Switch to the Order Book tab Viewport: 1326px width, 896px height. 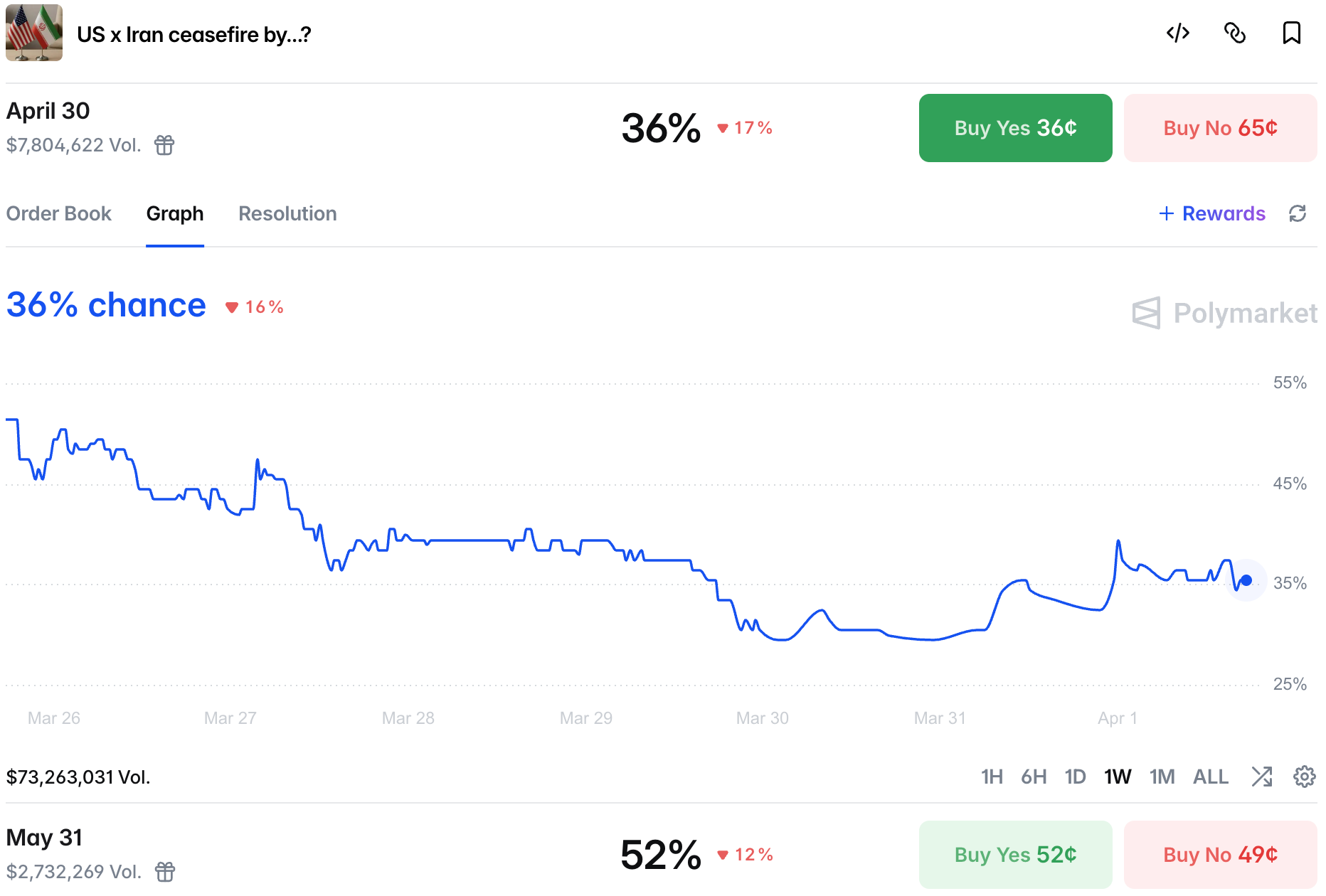tap(59, 213)
